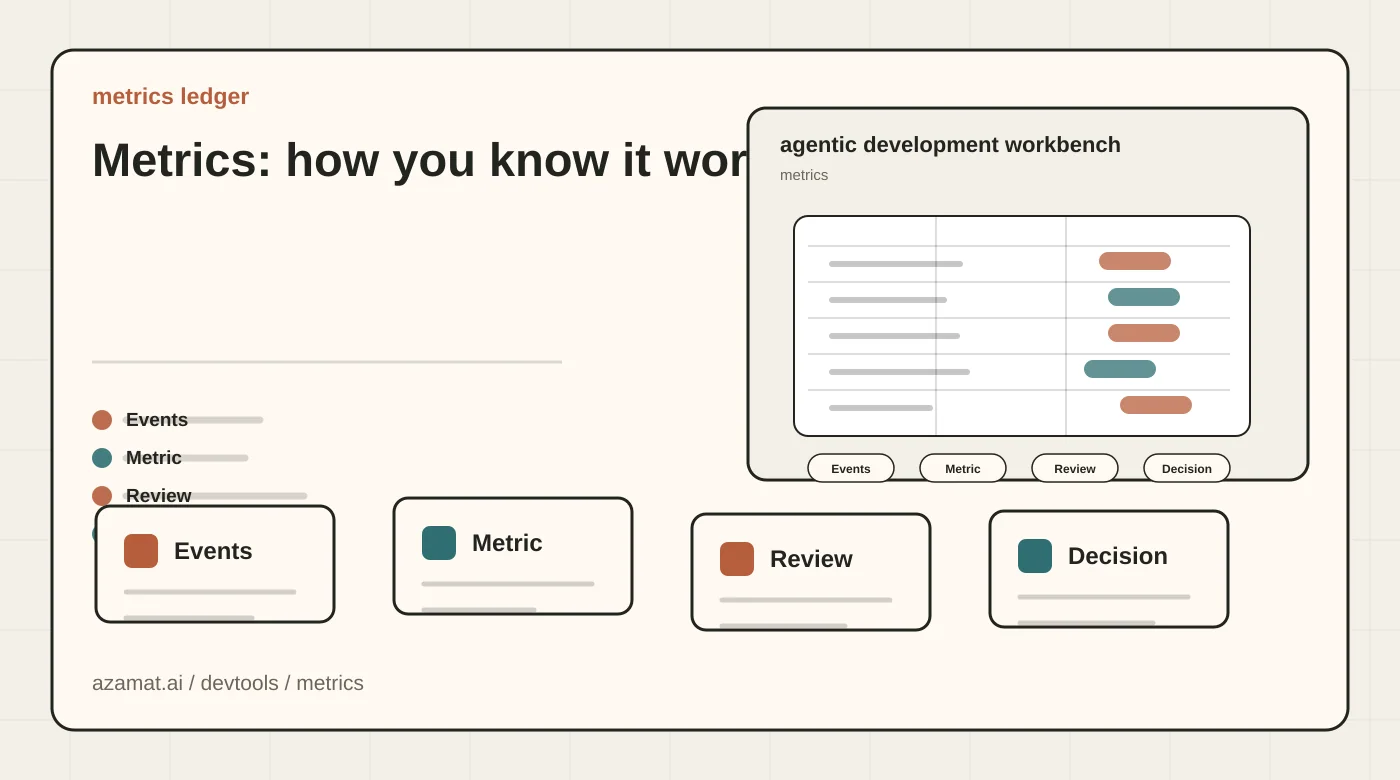Click the teal pill in the table's second row
Screen dimensions: 1400x780
click(x=1144, y=297)
